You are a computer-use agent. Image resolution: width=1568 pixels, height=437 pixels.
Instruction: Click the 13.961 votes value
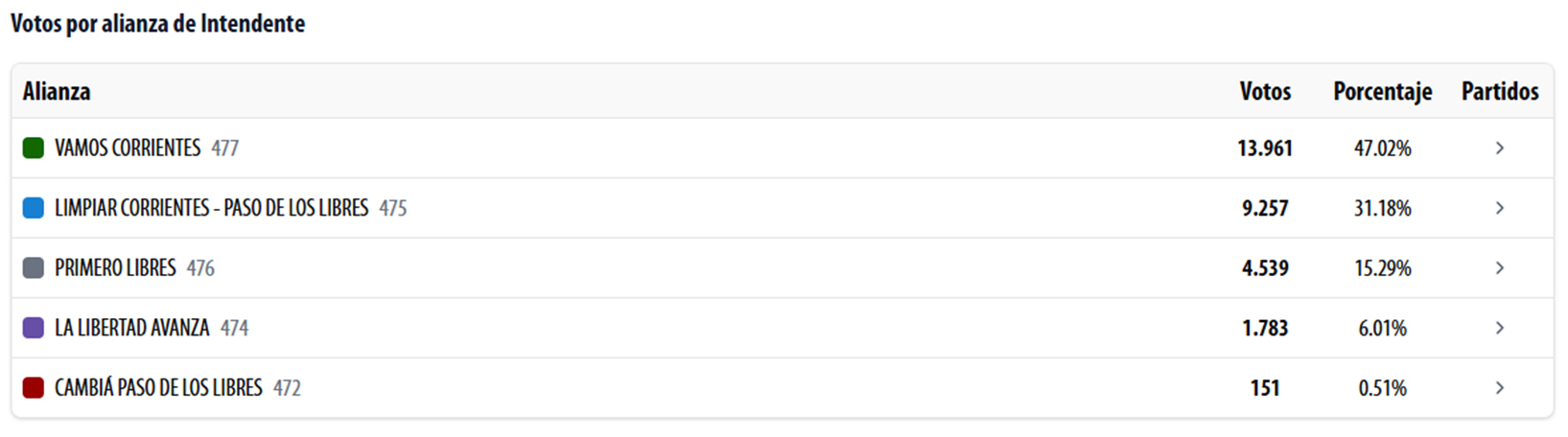point(1265,149)
